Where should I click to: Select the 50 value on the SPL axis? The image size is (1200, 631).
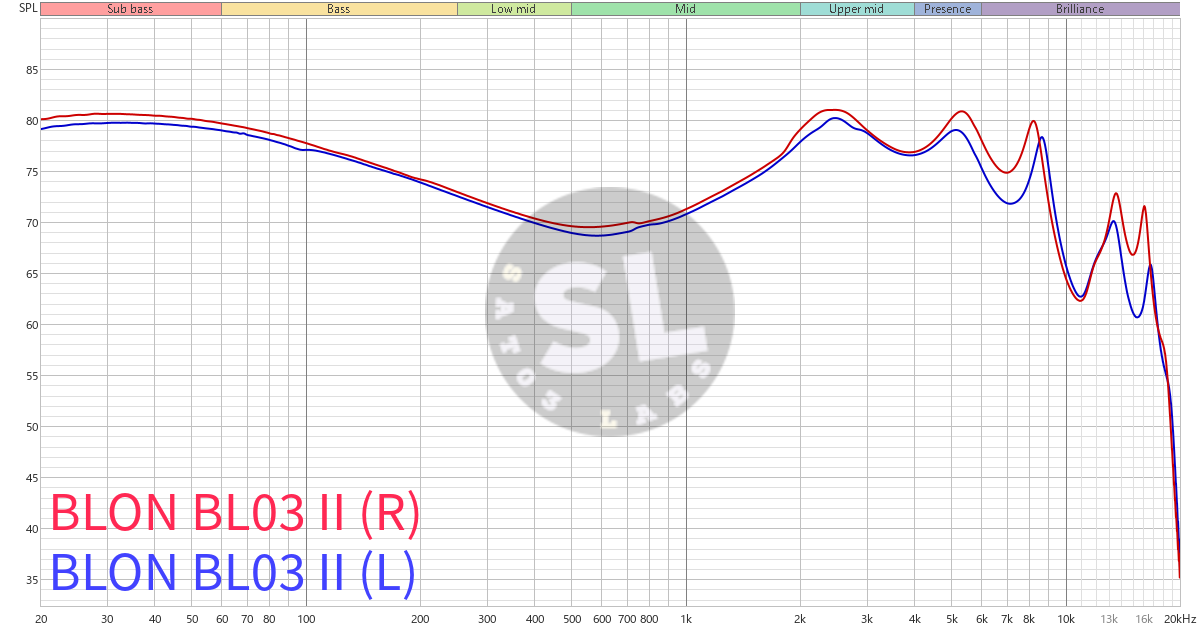click(32, 427)
